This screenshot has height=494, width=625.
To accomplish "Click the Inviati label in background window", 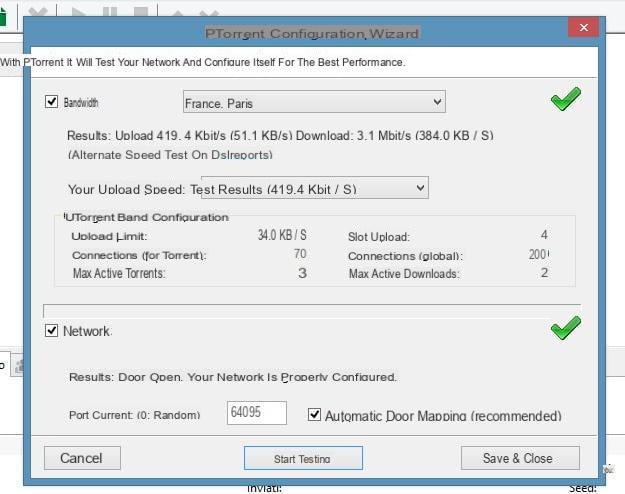I will [x=264, y=488].
